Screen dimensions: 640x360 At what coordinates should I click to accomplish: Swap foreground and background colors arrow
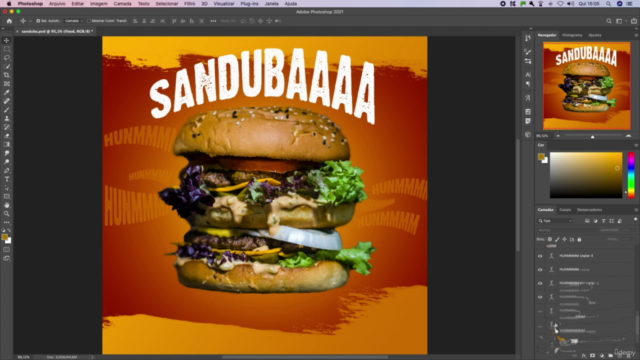[9, 231]
